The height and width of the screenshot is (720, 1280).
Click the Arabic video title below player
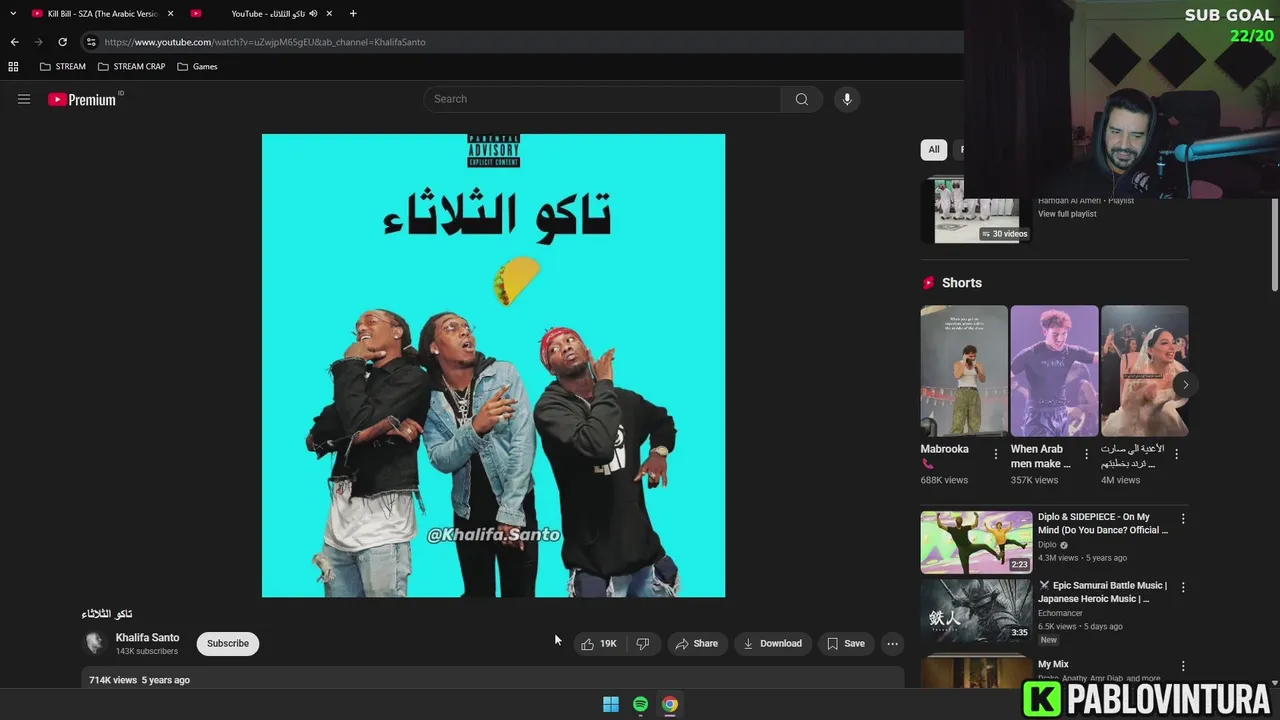point(107,614)
